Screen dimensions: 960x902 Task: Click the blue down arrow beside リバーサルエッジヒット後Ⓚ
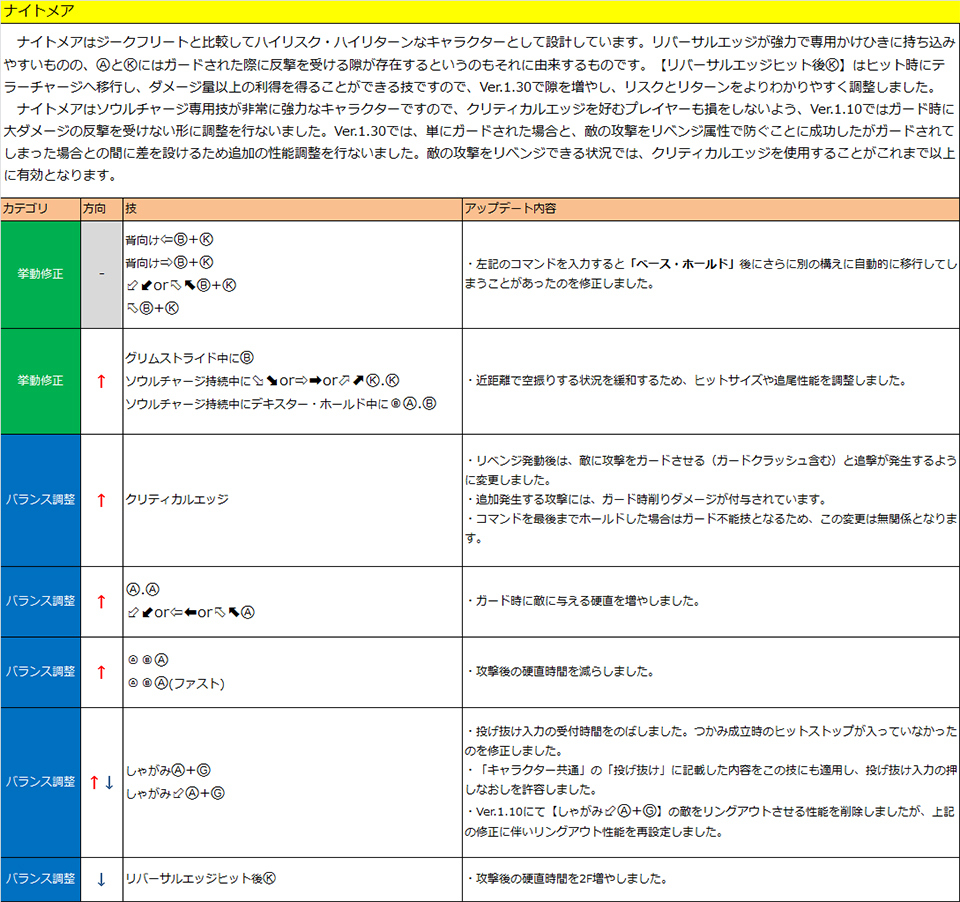click(x=101, y=879)
